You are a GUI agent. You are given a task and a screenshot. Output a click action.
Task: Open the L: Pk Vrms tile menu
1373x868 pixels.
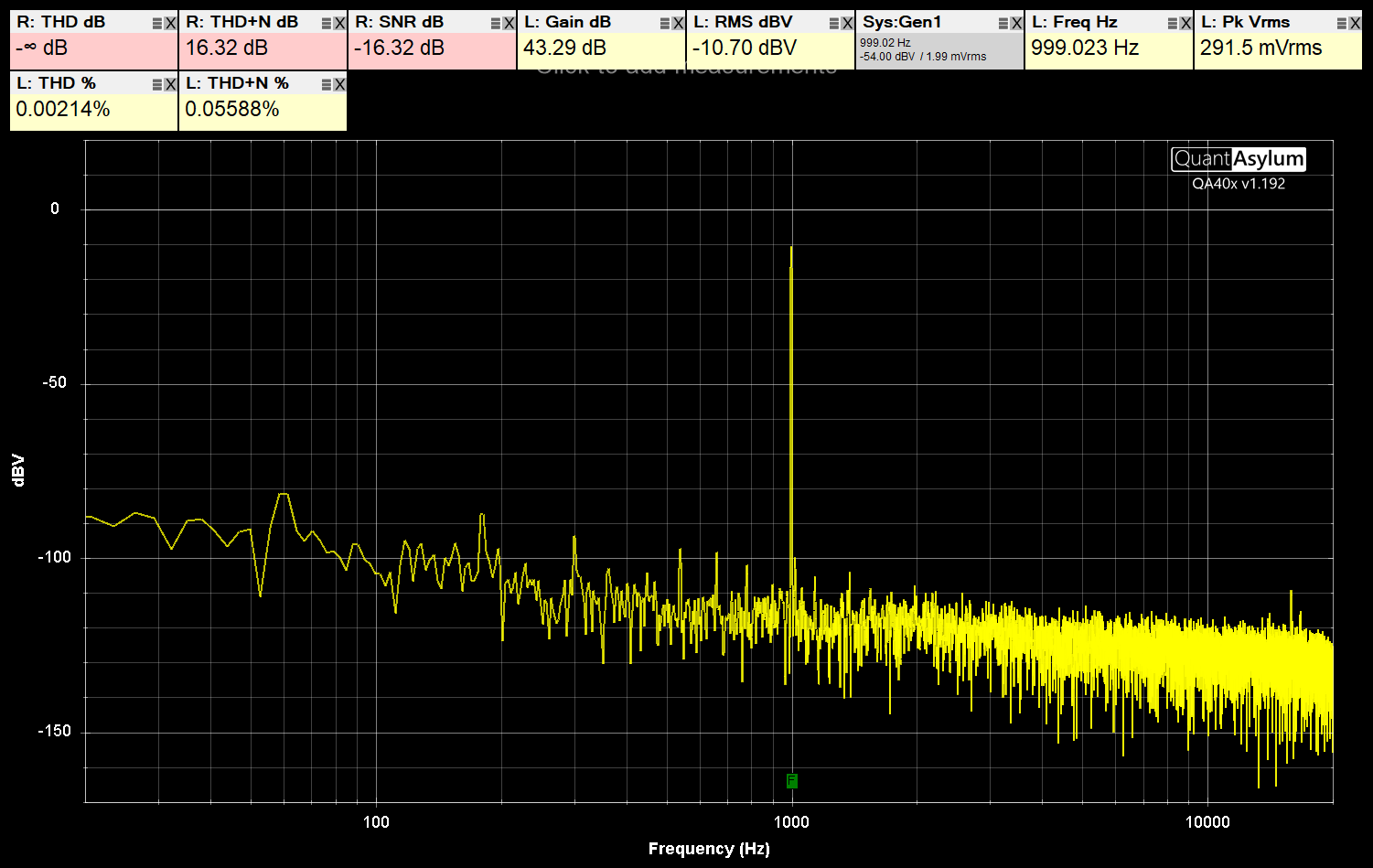(1342, 24)
